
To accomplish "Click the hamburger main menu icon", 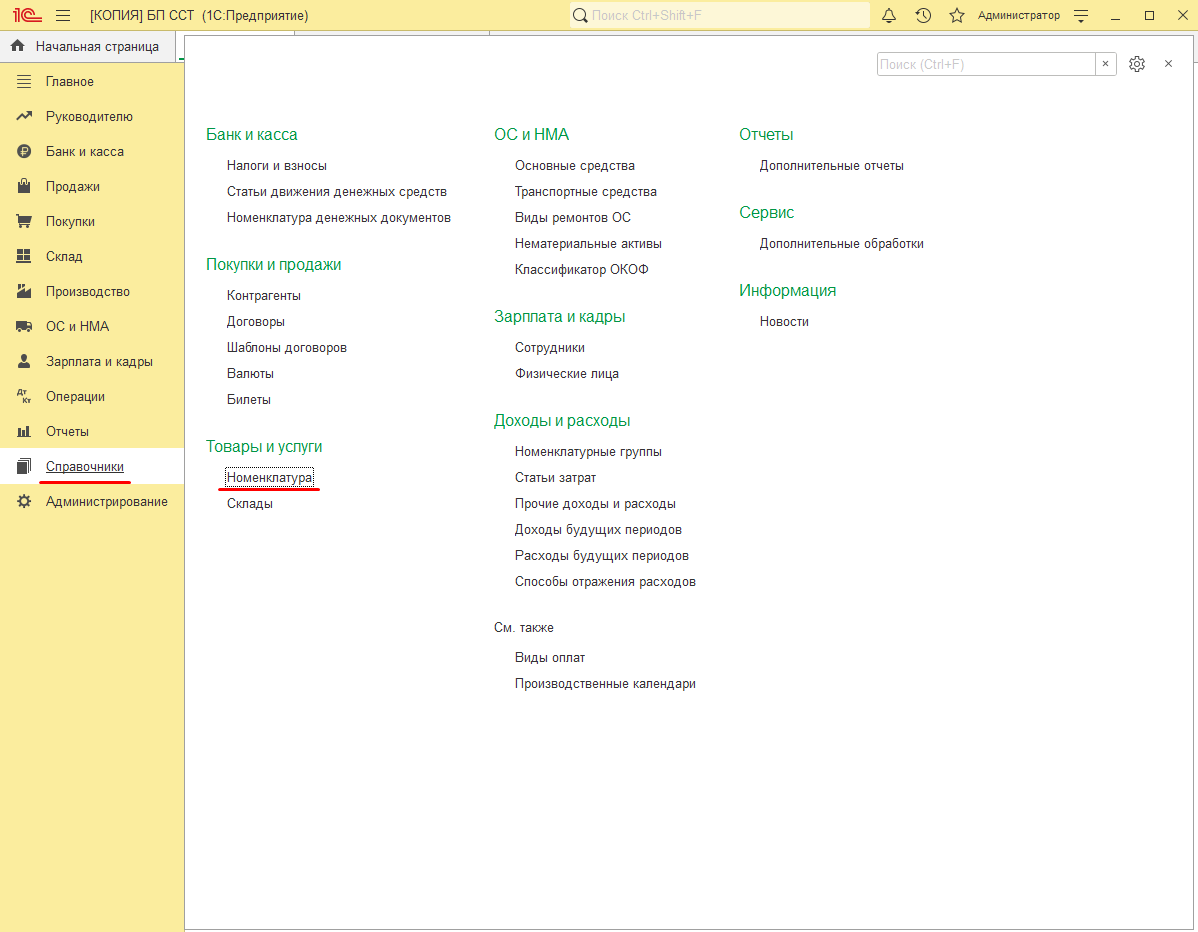I will [63, 15].
